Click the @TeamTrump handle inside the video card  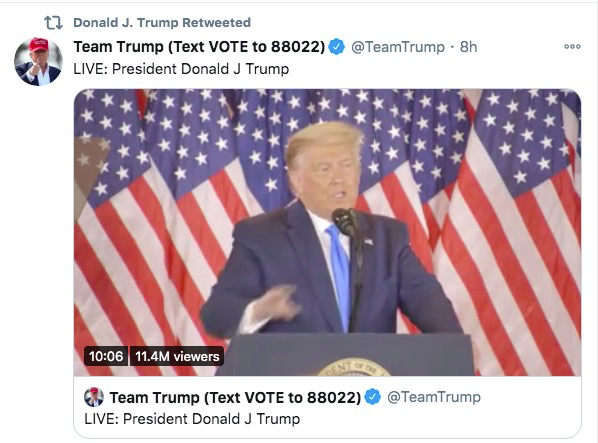(434, 397)
